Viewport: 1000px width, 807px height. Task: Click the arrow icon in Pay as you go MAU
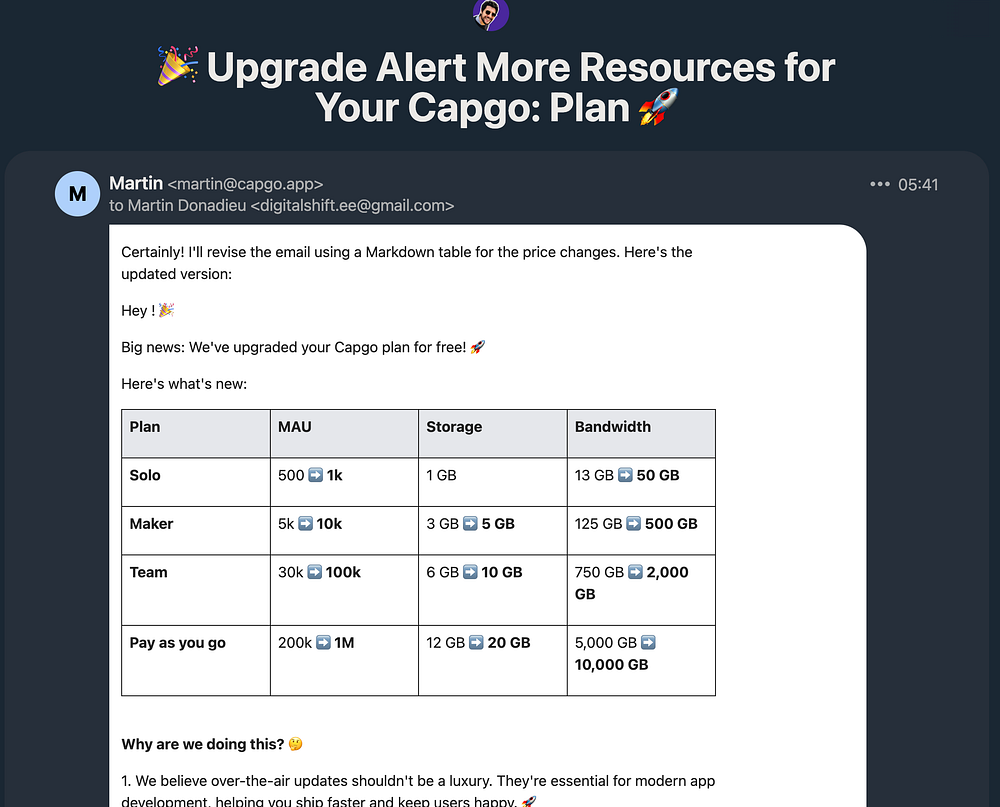[x=323, y=642]
